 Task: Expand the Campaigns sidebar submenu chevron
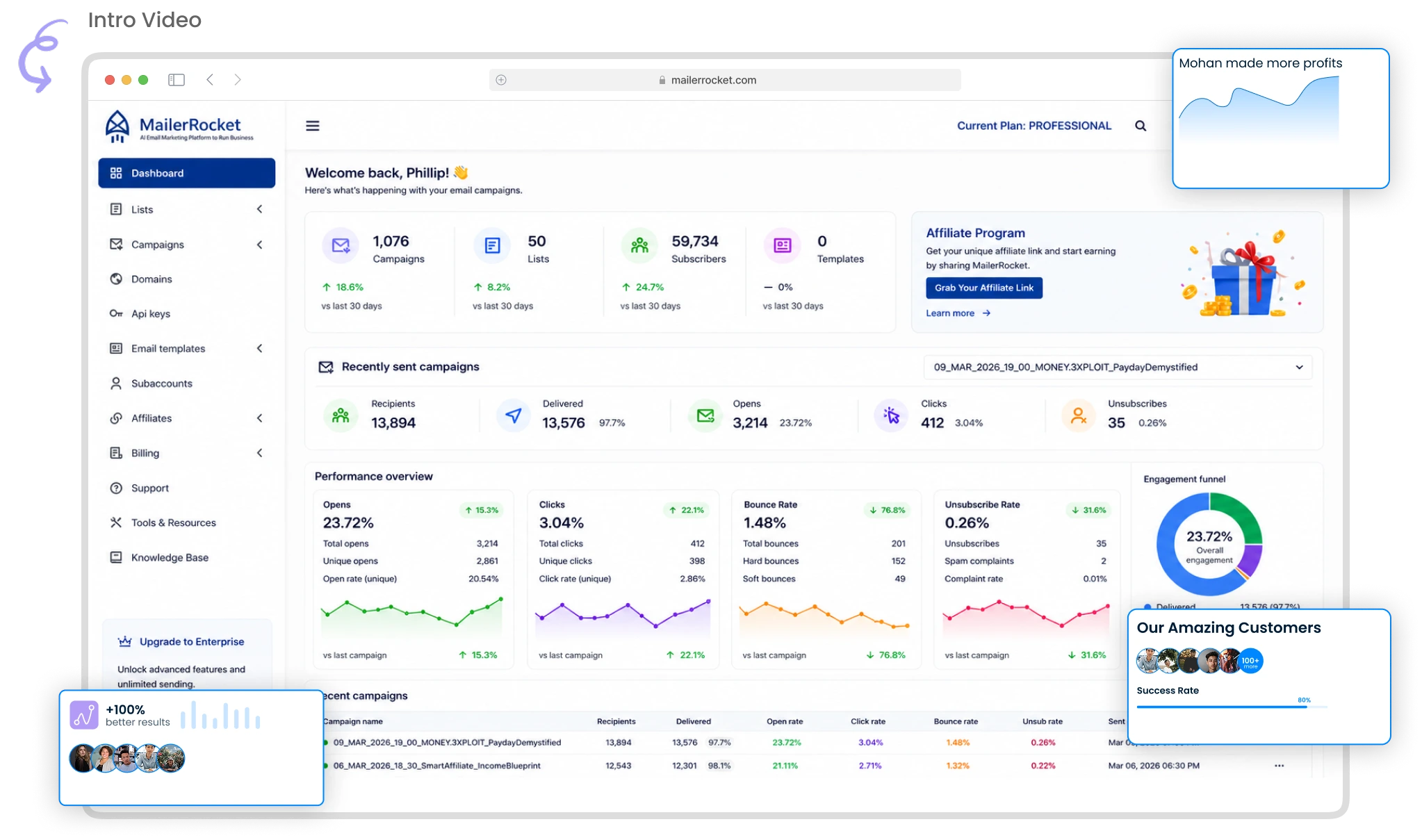(x=260, y=245)
